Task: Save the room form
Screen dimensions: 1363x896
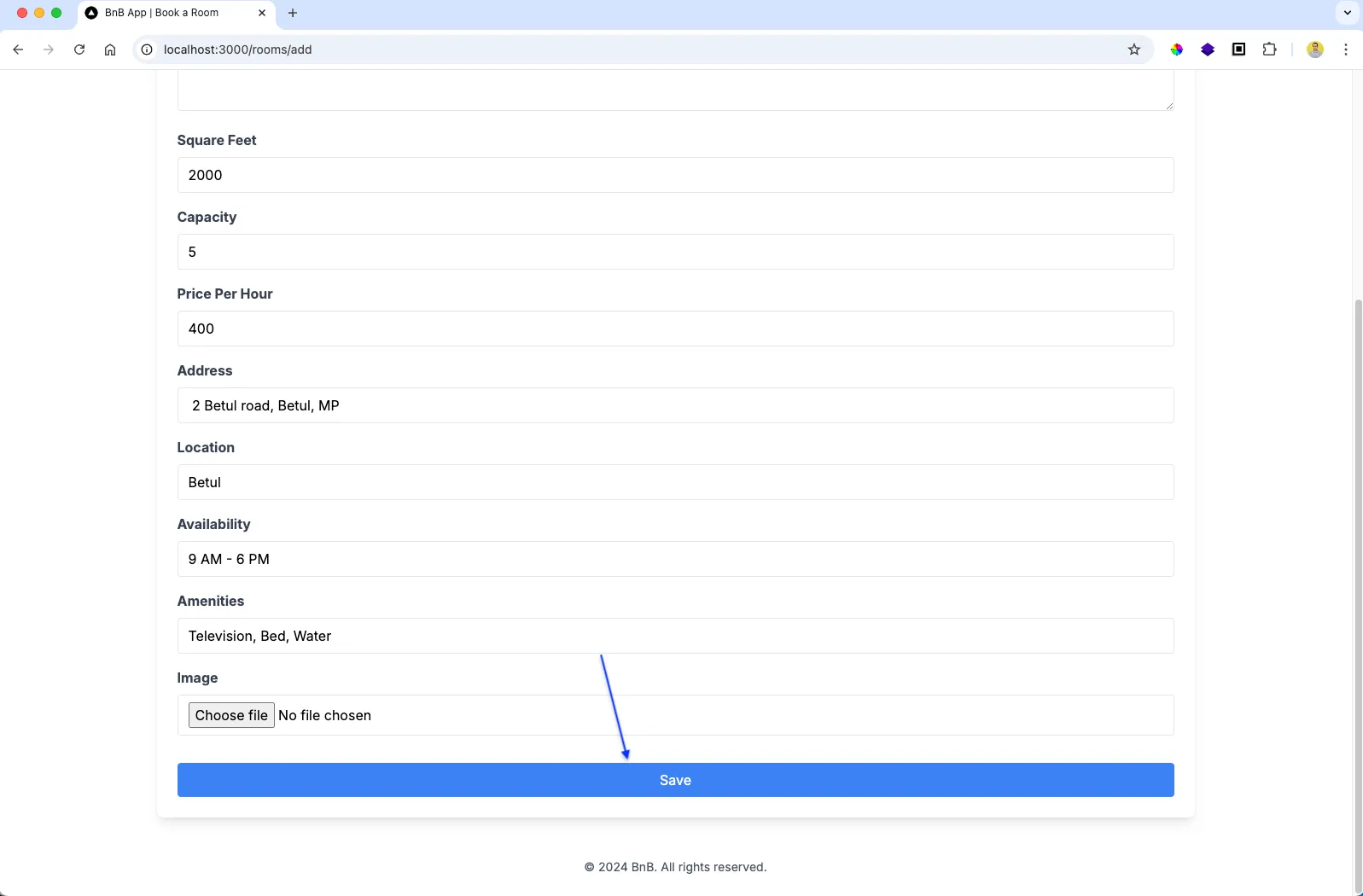Action: point(675,780)
